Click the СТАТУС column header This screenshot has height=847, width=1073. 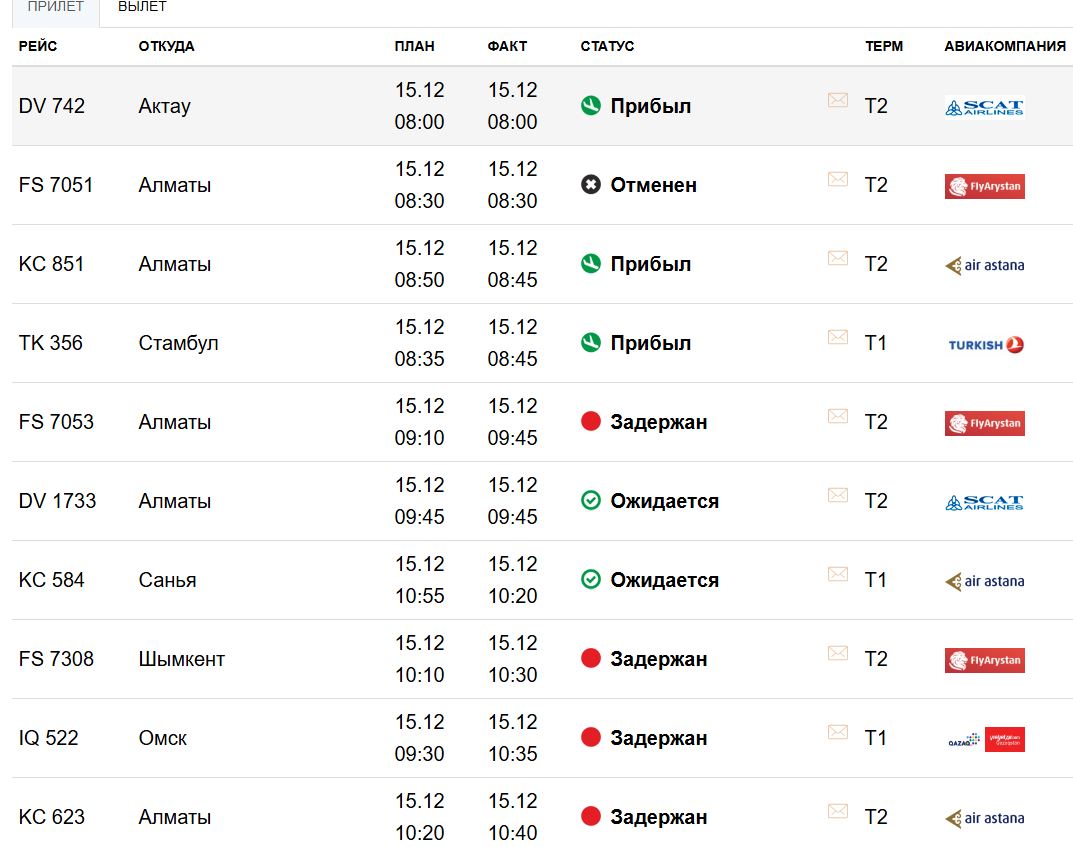(607, 46)
